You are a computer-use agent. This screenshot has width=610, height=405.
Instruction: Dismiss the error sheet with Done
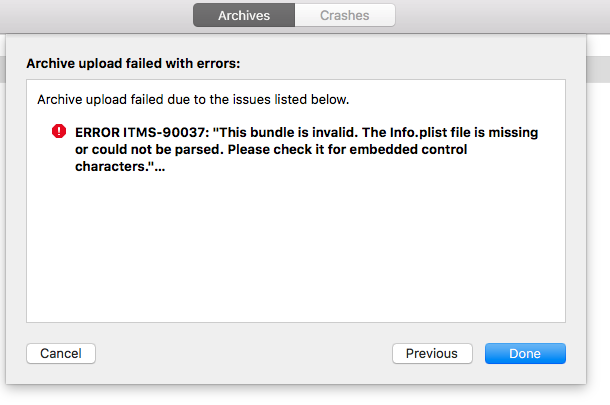click(x=525, y=353)
